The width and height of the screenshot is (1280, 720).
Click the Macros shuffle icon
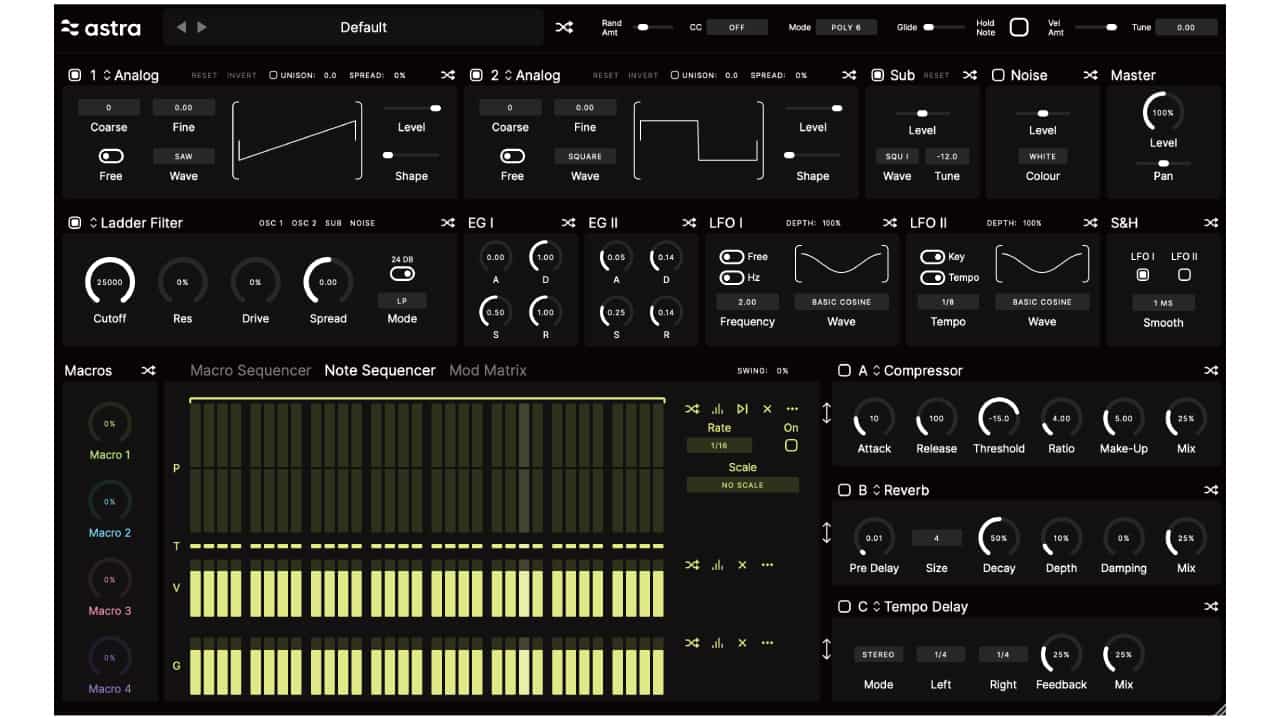148,371
